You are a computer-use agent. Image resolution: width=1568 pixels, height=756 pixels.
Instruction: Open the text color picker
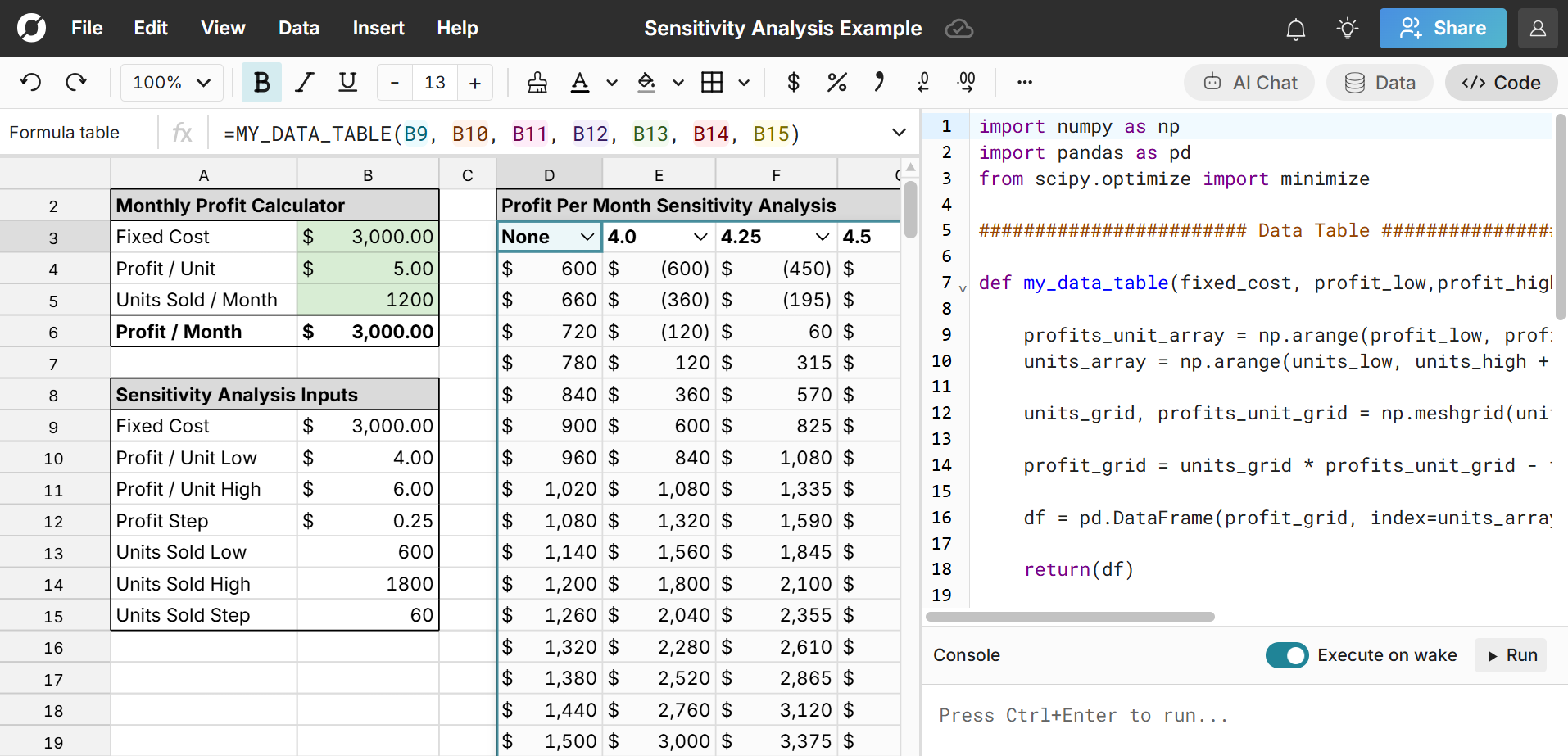point(580,82)
